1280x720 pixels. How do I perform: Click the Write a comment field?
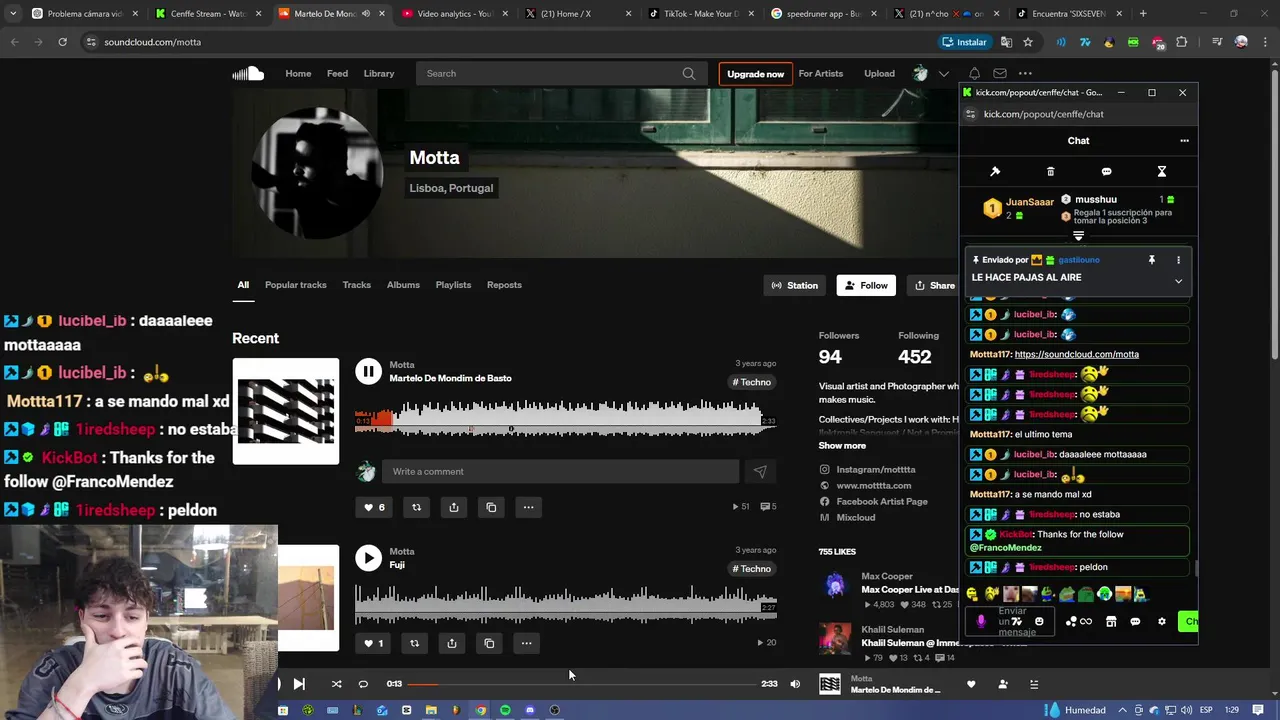(x=561, y=471)
